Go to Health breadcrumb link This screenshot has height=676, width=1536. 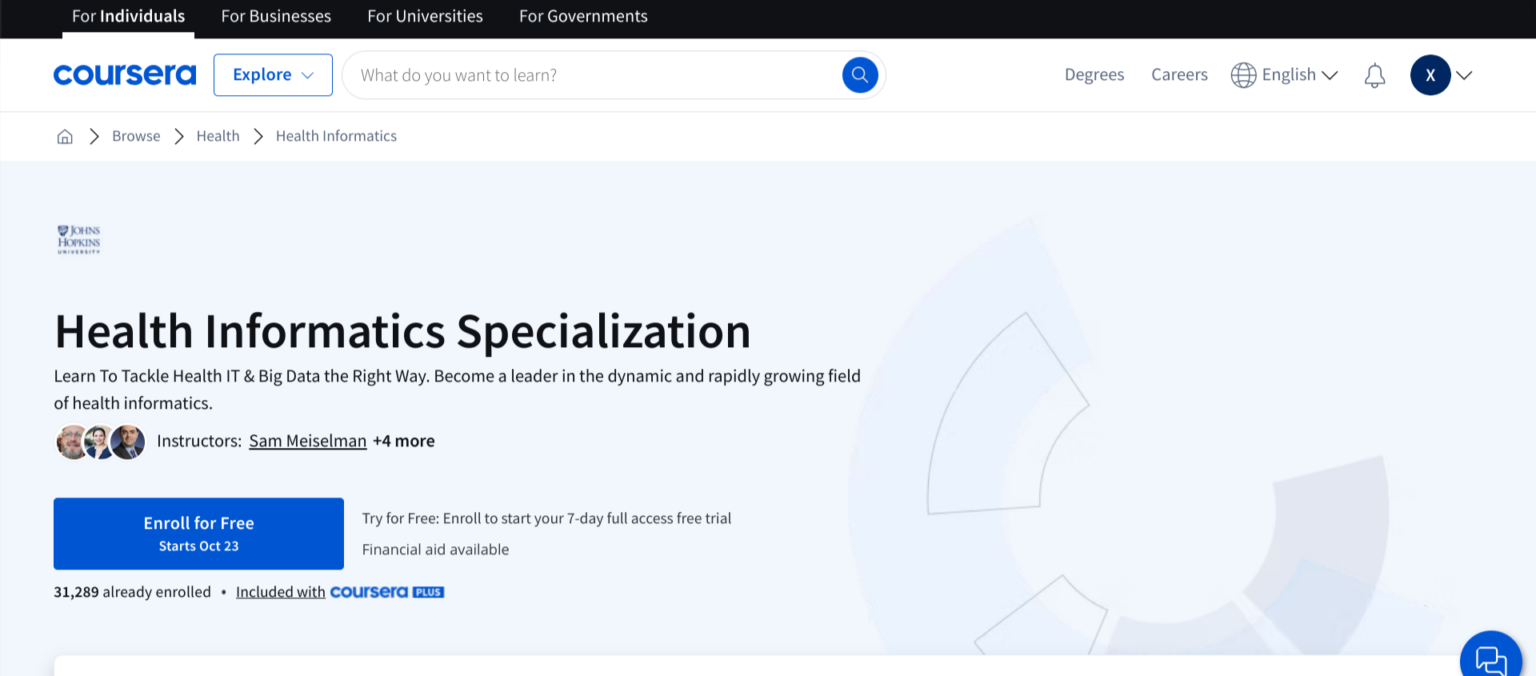point(218,137)
